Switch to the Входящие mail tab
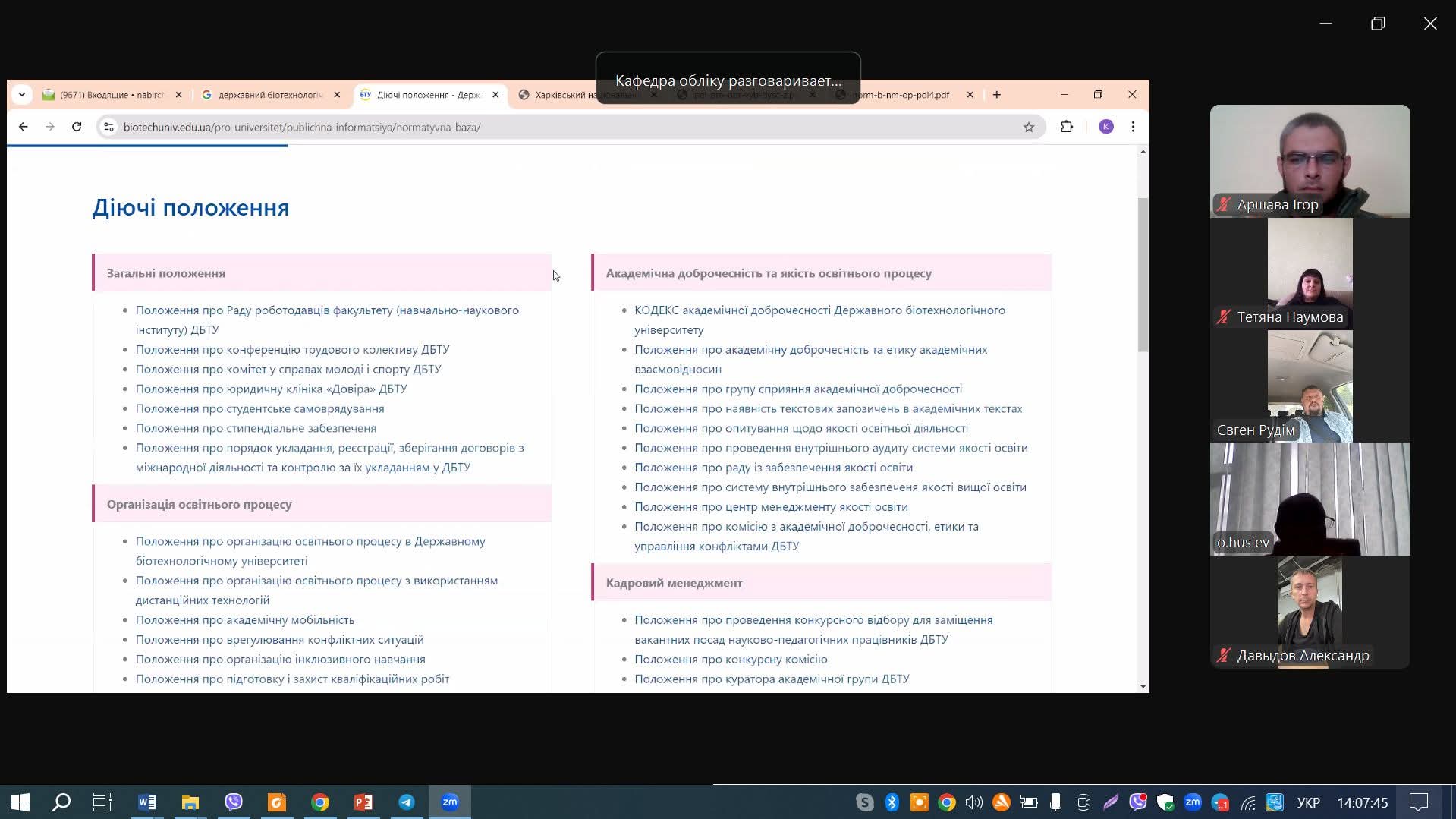The width and height of the screenshot is (1456, 819). point(114,95)
